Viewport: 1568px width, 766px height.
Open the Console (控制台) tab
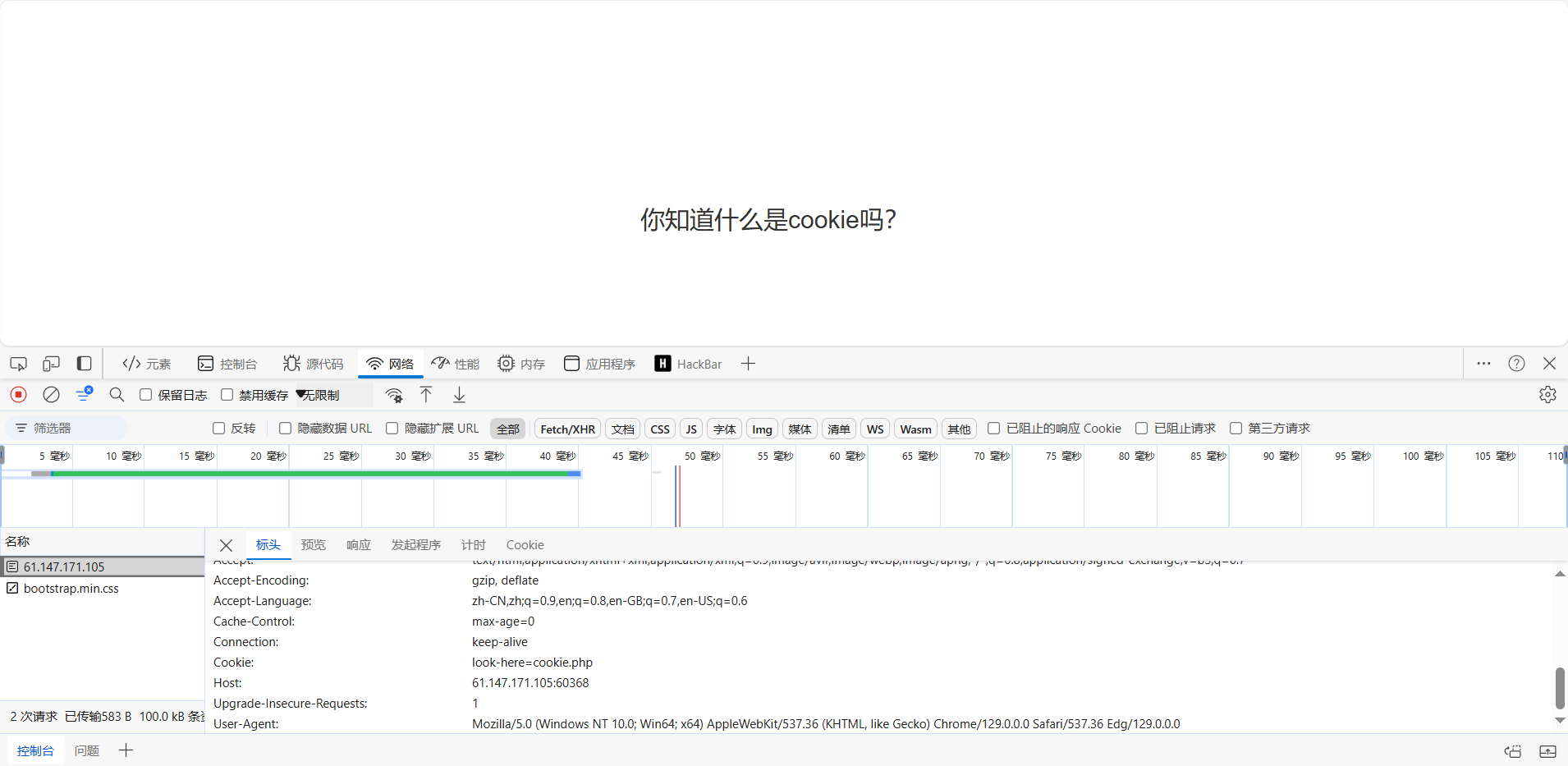click(x=227, y=364)
